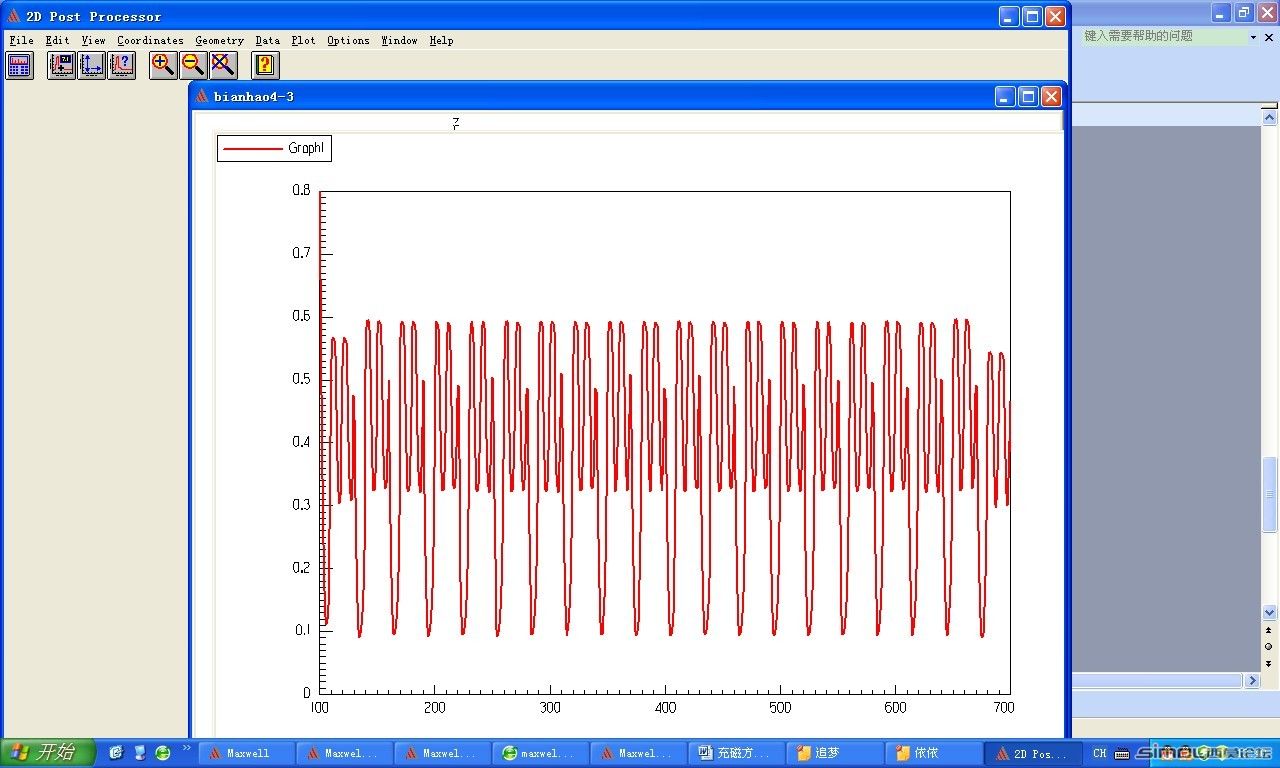Open the calculator toolbar icon
This screenshot has width=1280, height=768.
click(x=20, y=66)
